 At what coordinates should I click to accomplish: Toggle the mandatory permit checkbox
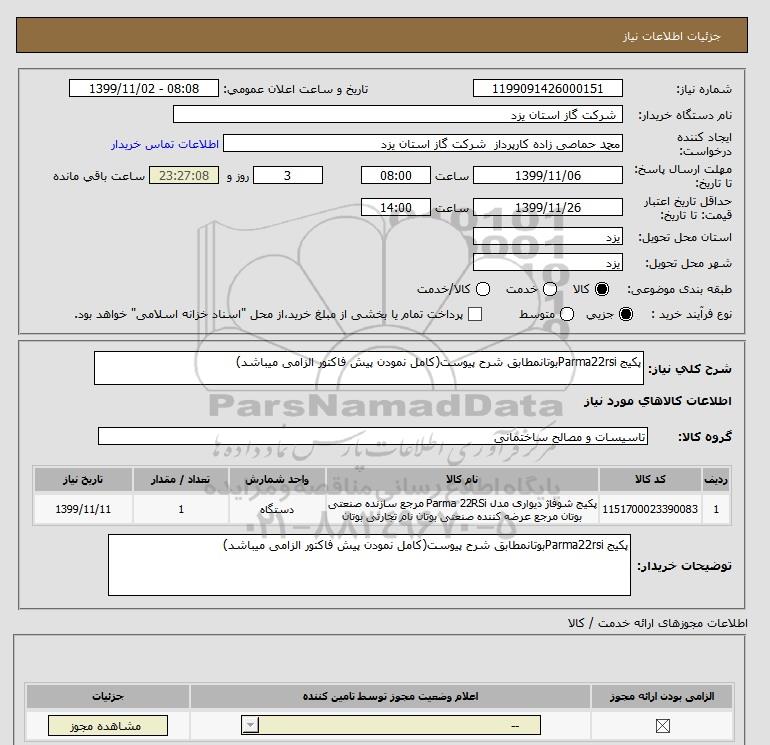pos(662,726)
